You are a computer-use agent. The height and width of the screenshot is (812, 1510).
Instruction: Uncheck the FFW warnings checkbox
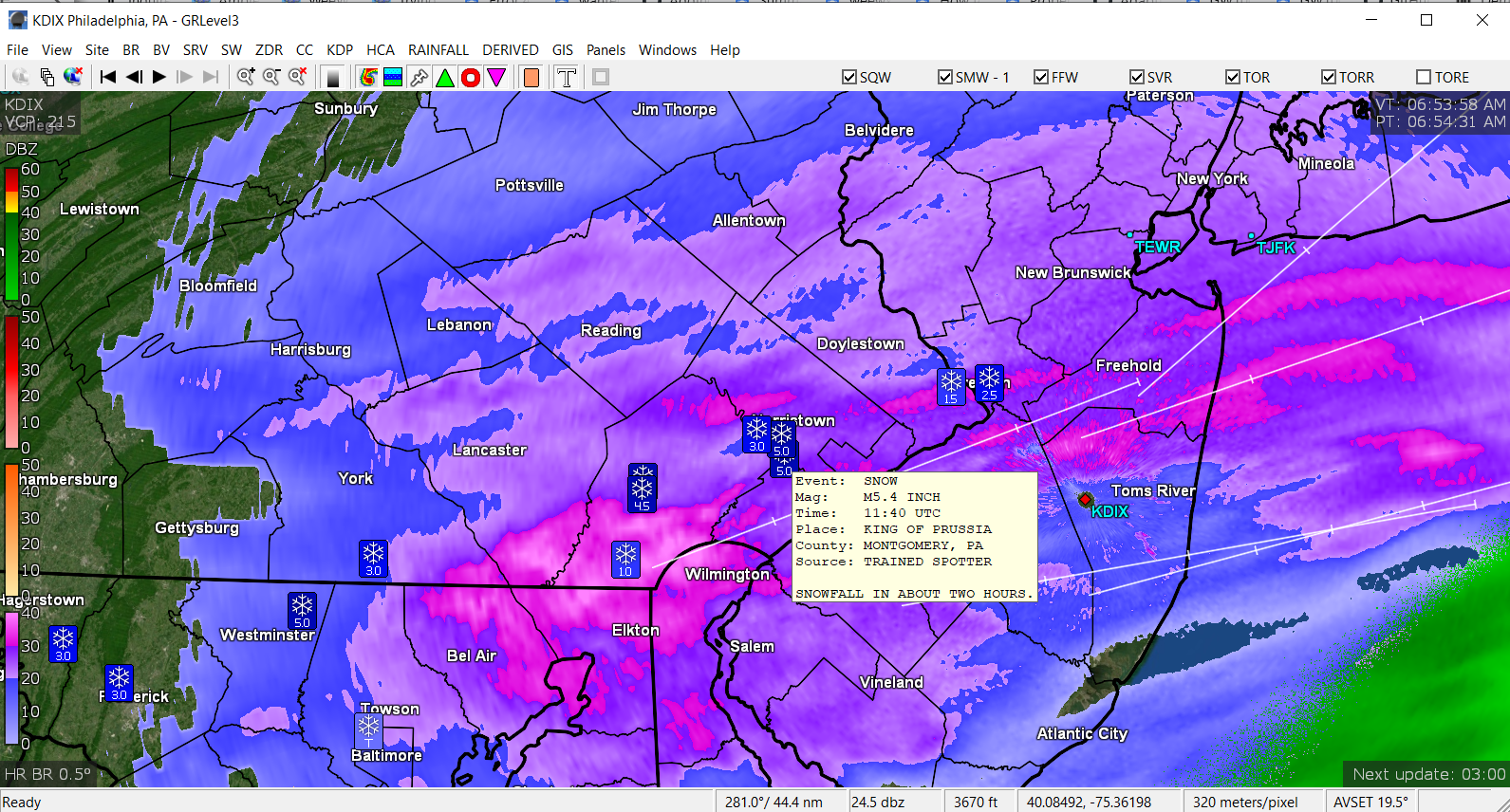click(1041, 77)
